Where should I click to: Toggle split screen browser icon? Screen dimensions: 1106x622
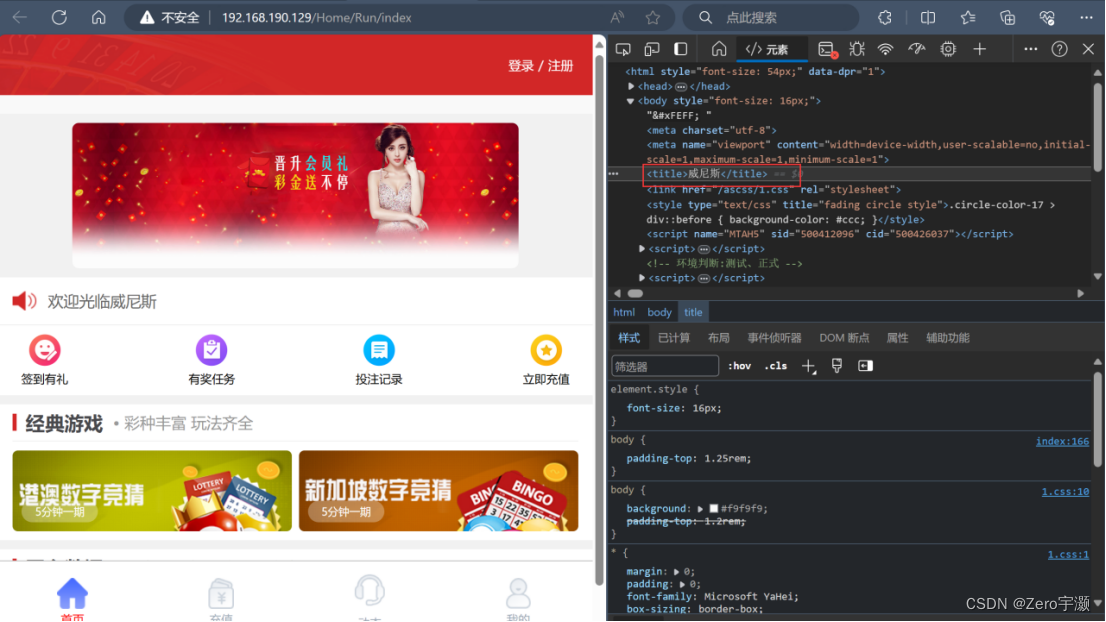coord(928,18)
